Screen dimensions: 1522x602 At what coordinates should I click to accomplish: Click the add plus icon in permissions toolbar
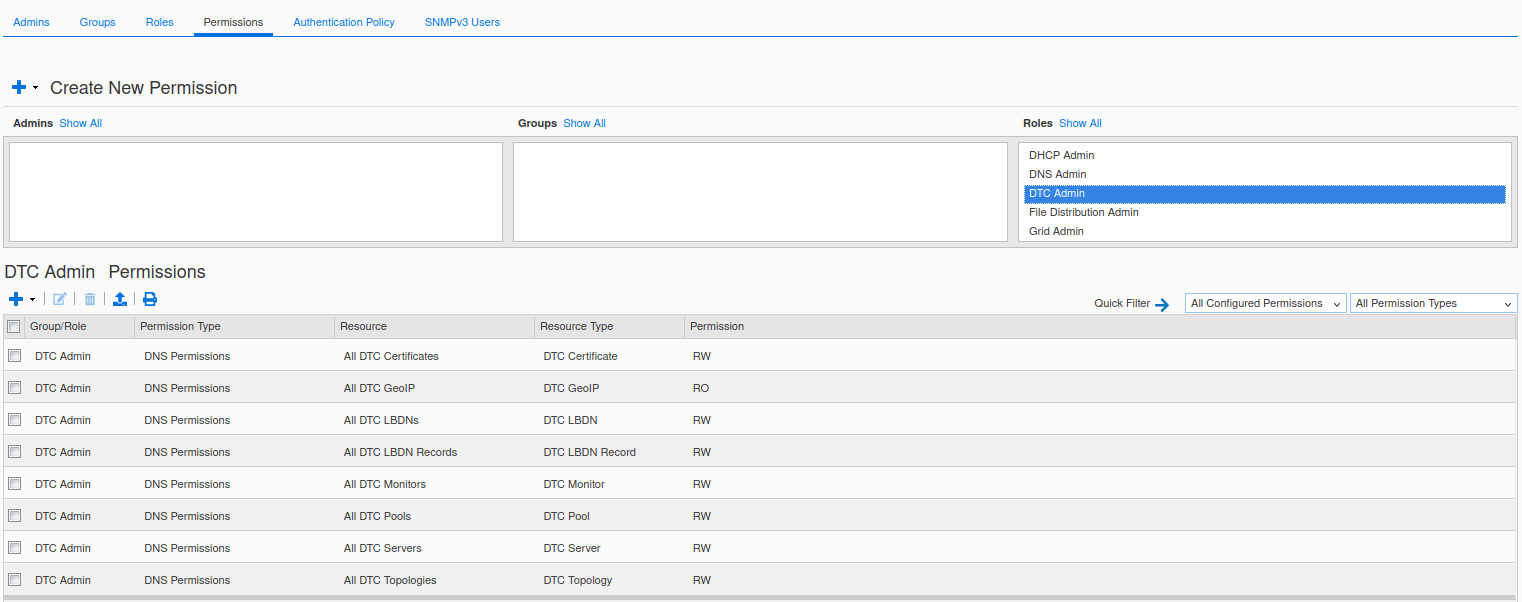coord(16,299)
